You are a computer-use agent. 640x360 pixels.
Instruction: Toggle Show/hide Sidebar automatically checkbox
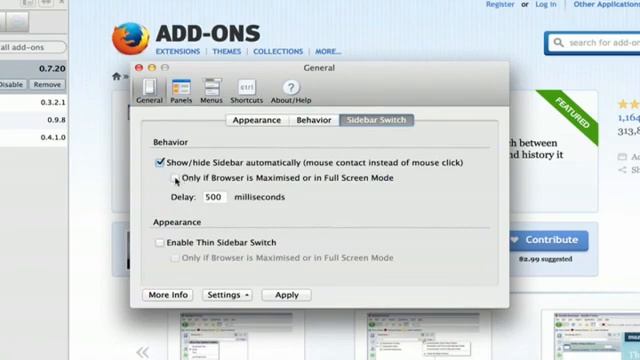coord(160,162)
